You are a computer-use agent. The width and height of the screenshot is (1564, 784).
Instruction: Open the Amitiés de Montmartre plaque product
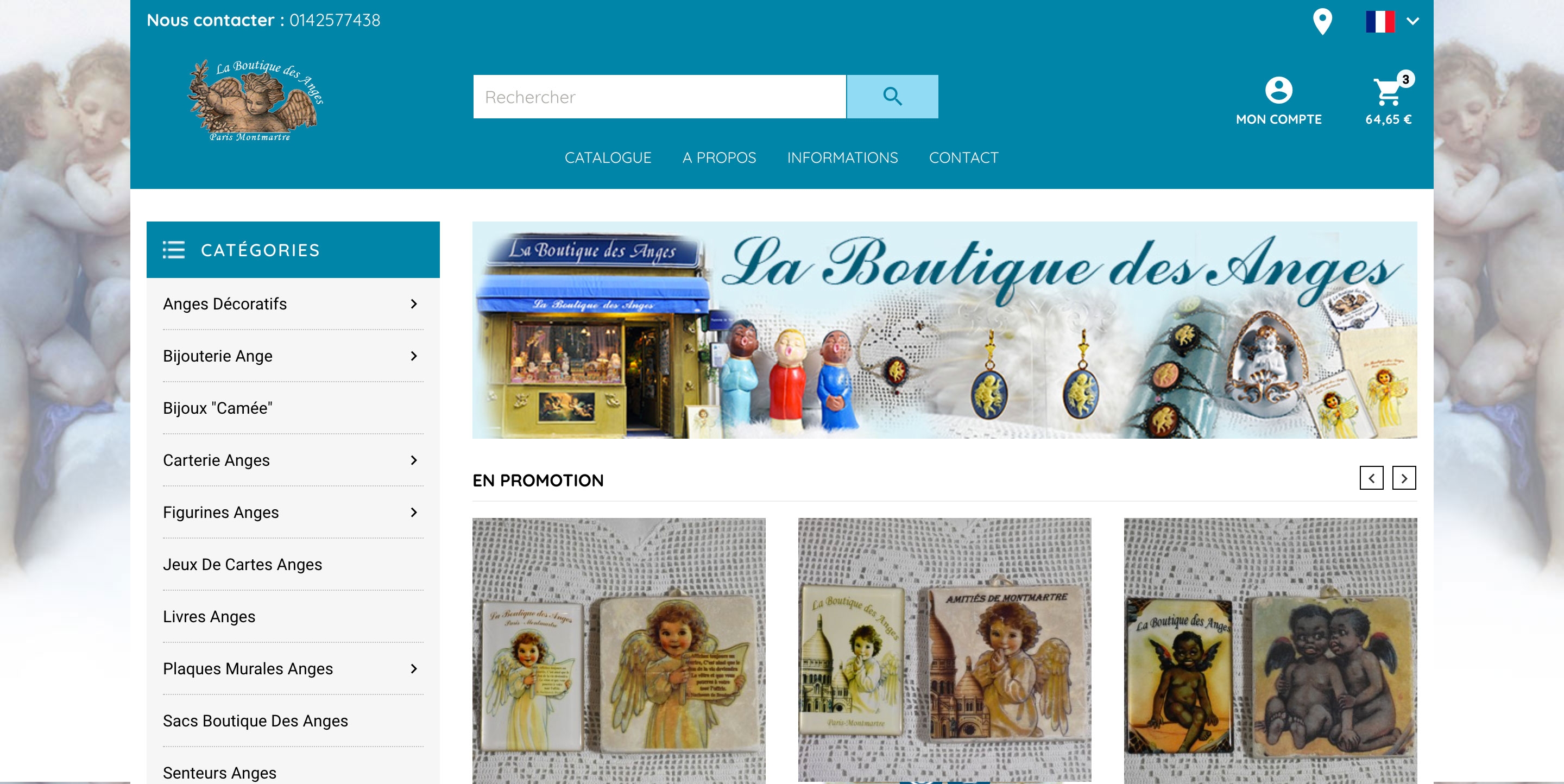pos(944,650)
